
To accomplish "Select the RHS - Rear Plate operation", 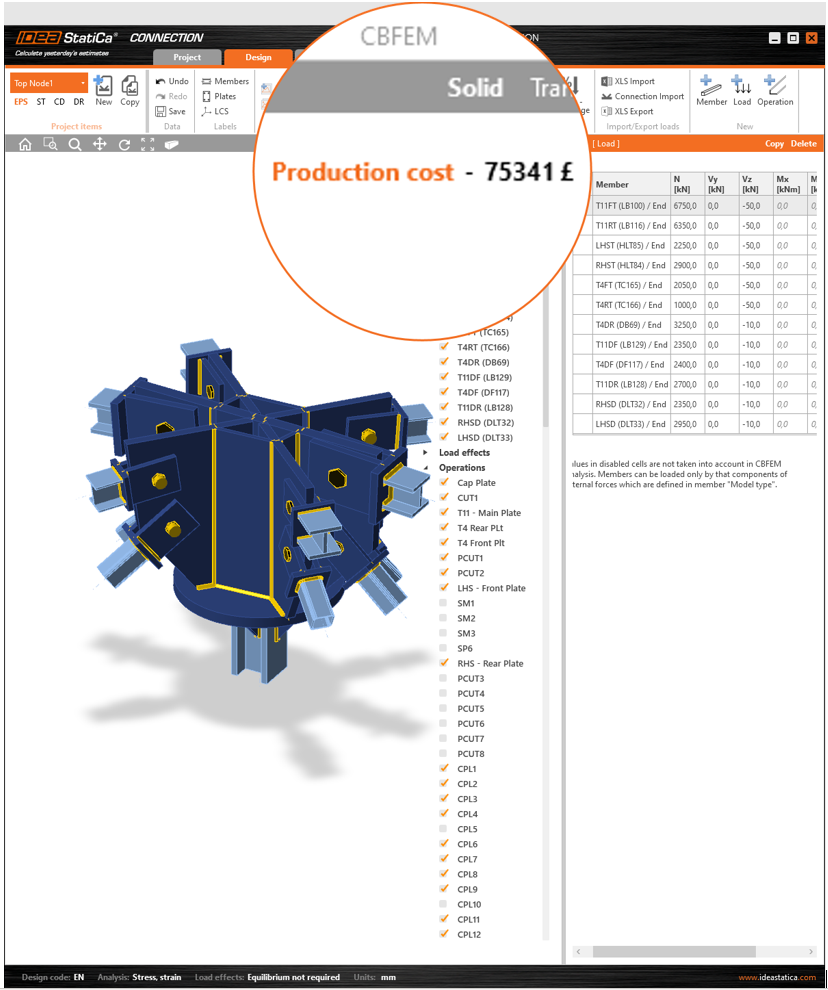I will coord(490,664).
